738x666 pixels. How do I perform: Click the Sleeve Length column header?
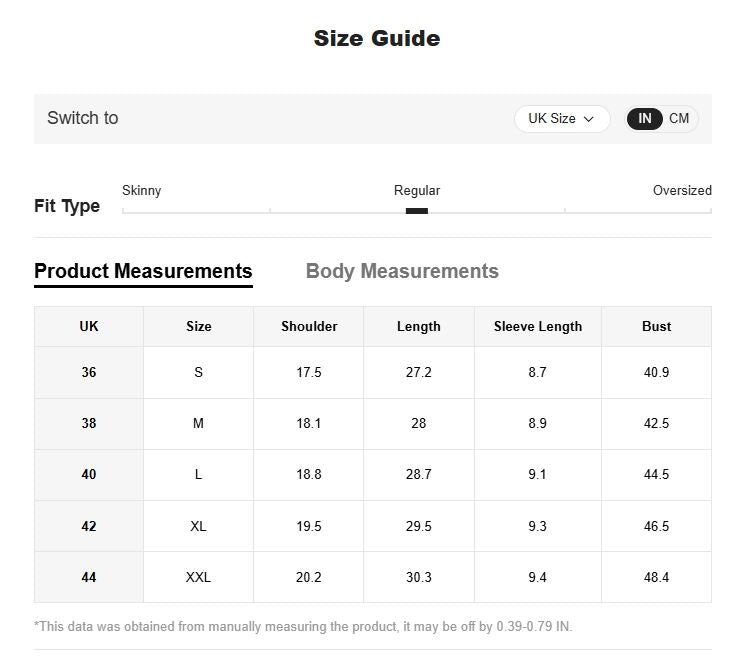click(537, 327)
